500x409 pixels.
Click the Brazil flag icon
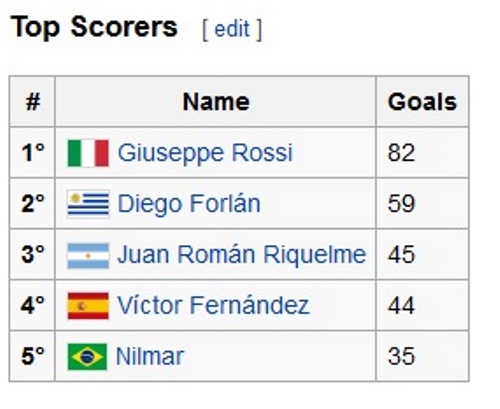(87, 357)
